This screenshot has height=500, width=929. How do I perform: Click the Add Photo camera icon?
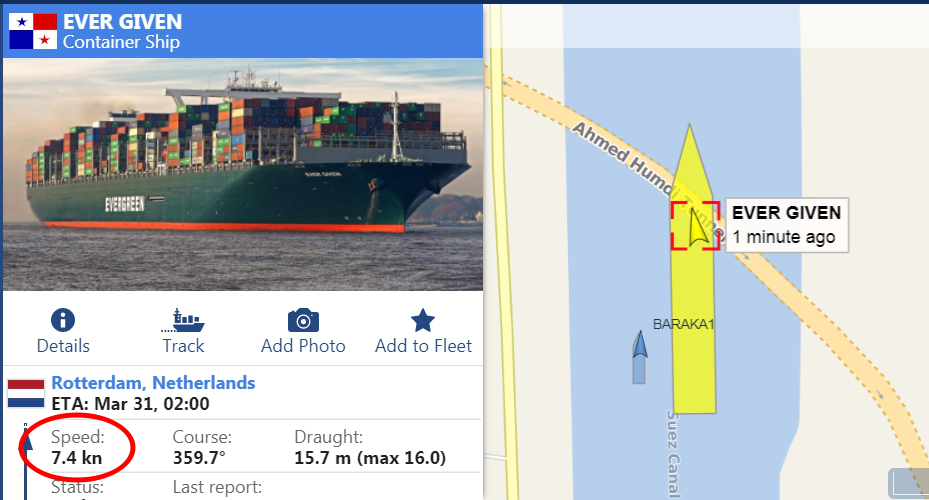coord(303,320)
